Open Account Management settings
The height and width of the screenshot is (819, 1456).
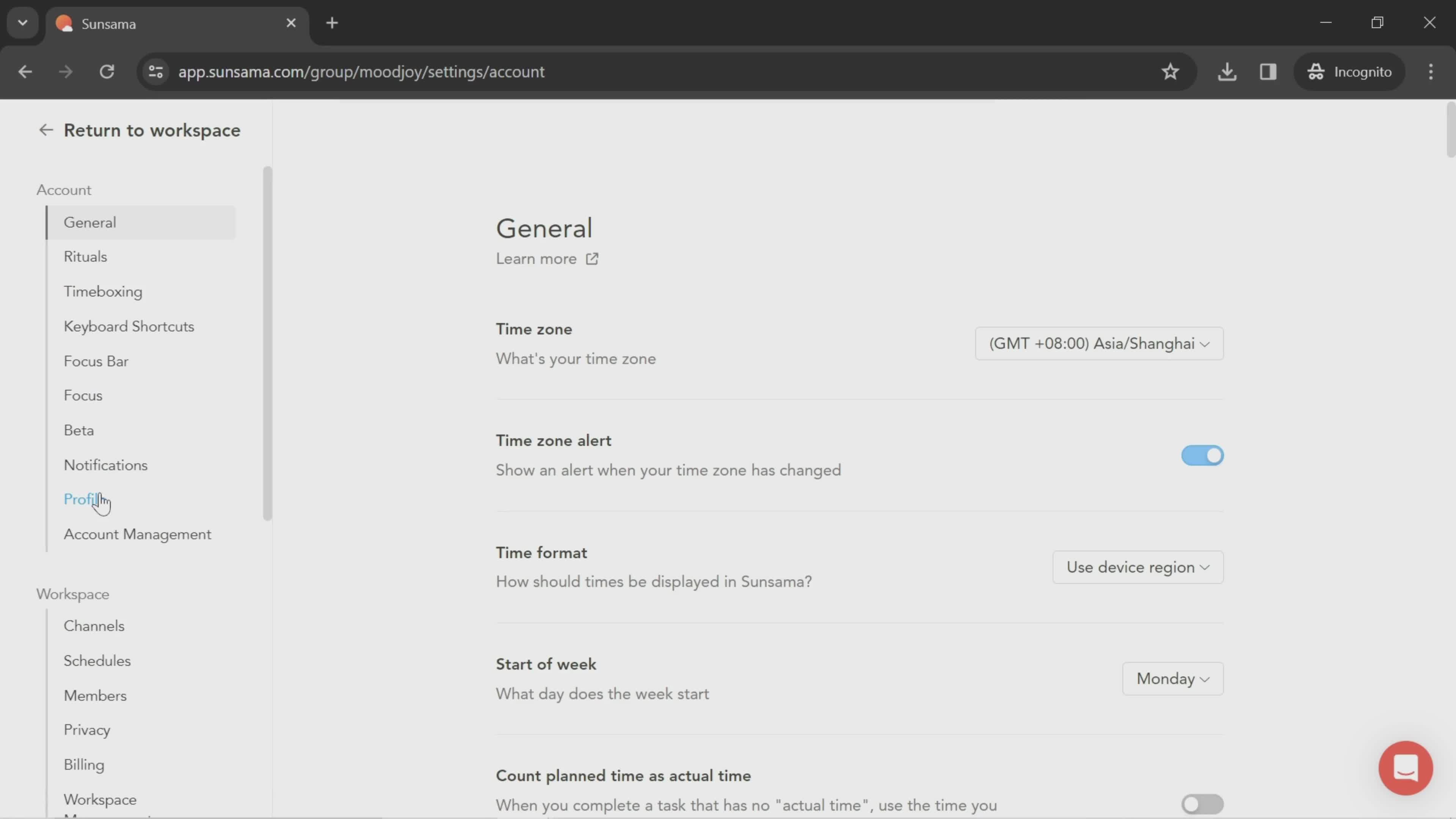tap(136, 534)
